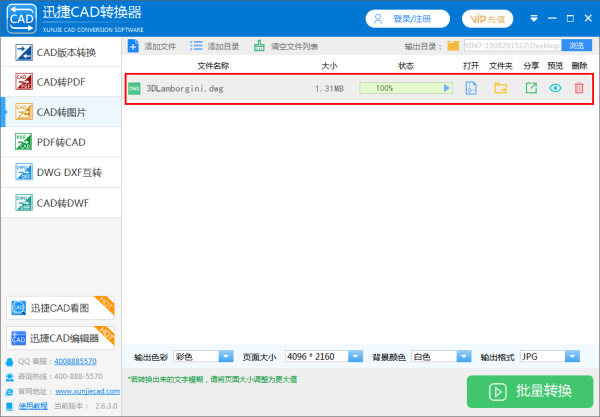Click 添加文件 label
This screenshot has height=417, width=600.
coord(160,46)
